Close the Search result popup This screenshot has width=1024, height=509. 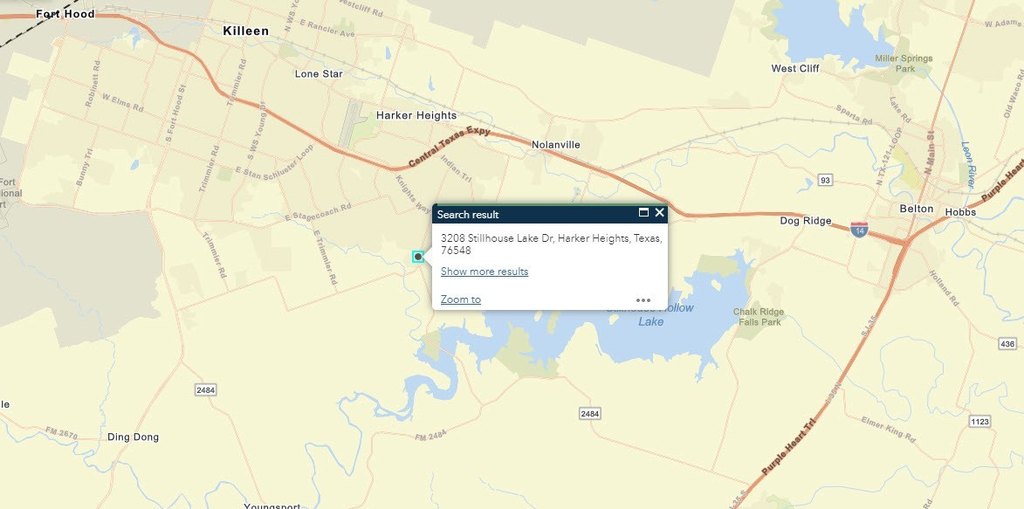coord(660,212)
